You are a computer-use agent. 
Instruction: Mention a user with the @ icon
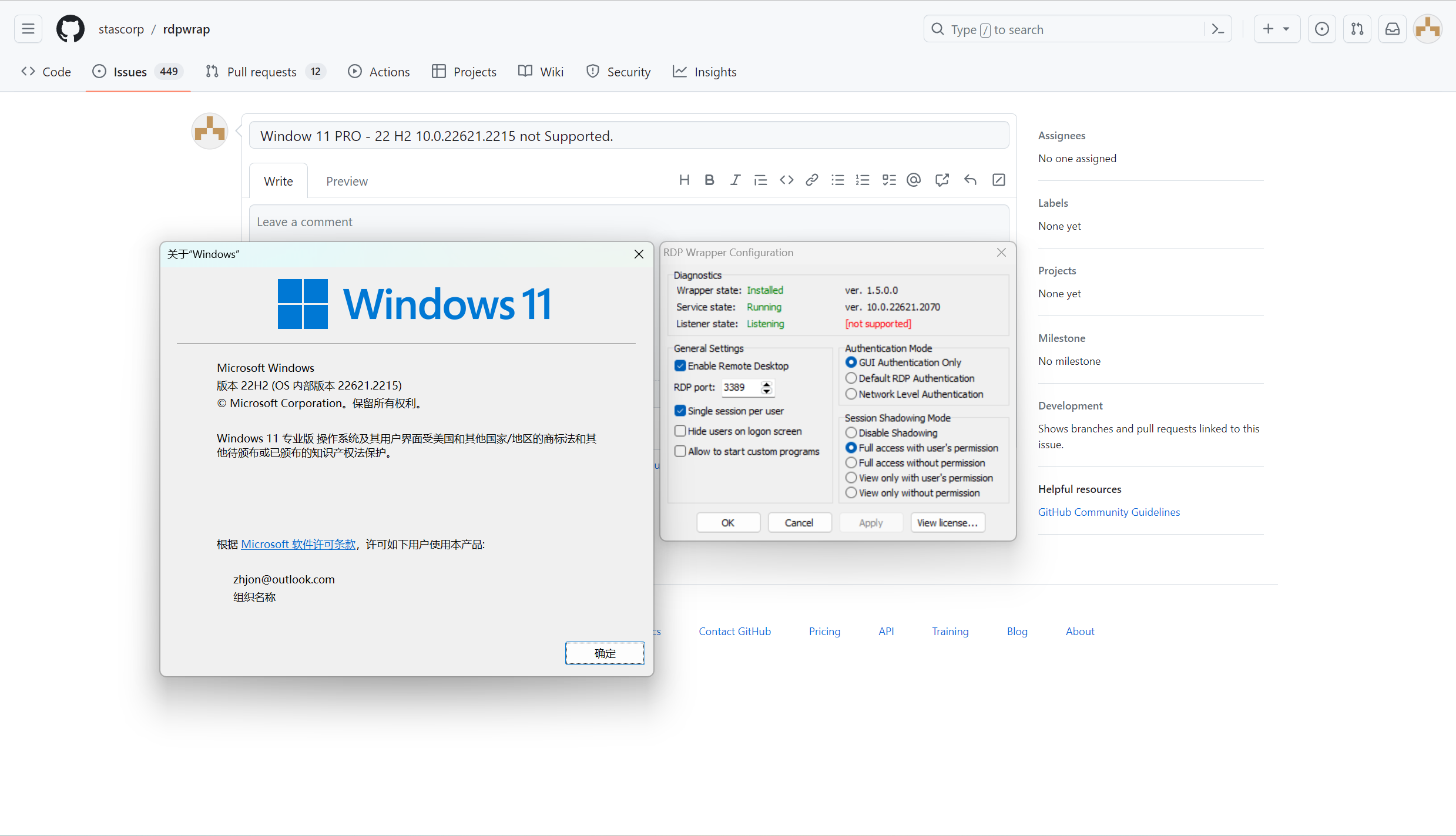pos(914,180)
